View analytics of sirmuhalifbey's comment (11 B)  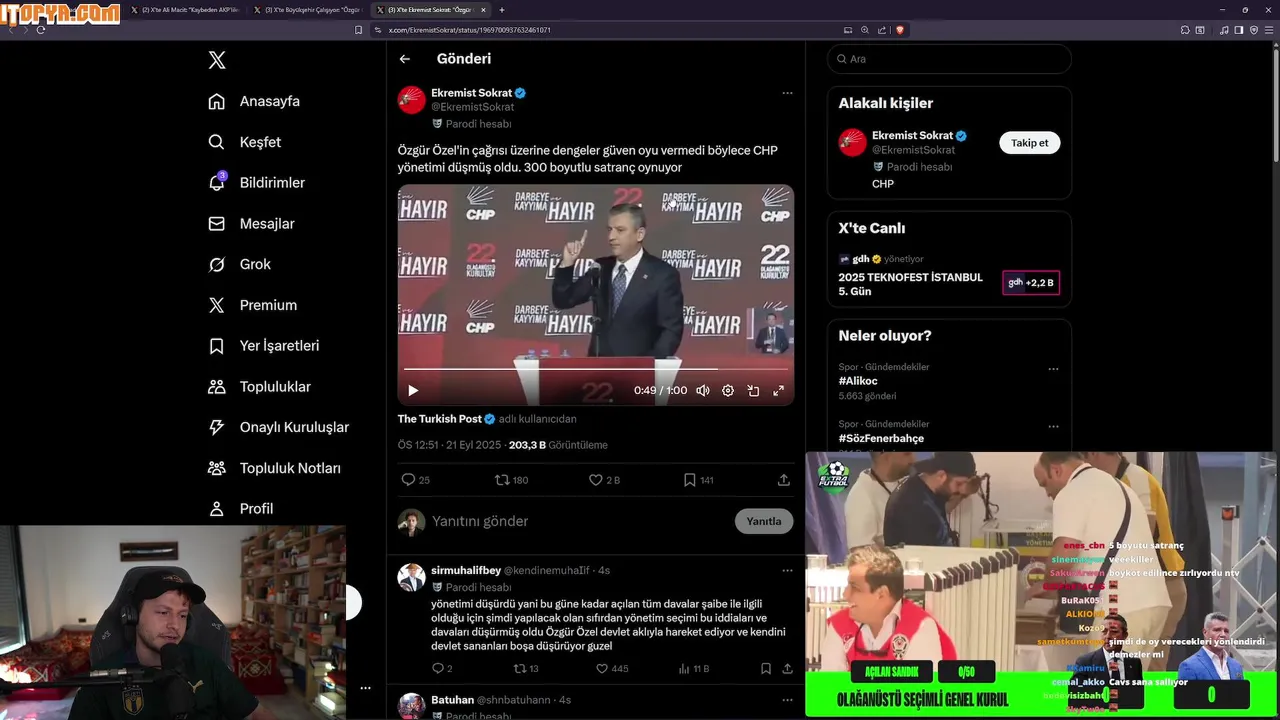pos(694,668)
